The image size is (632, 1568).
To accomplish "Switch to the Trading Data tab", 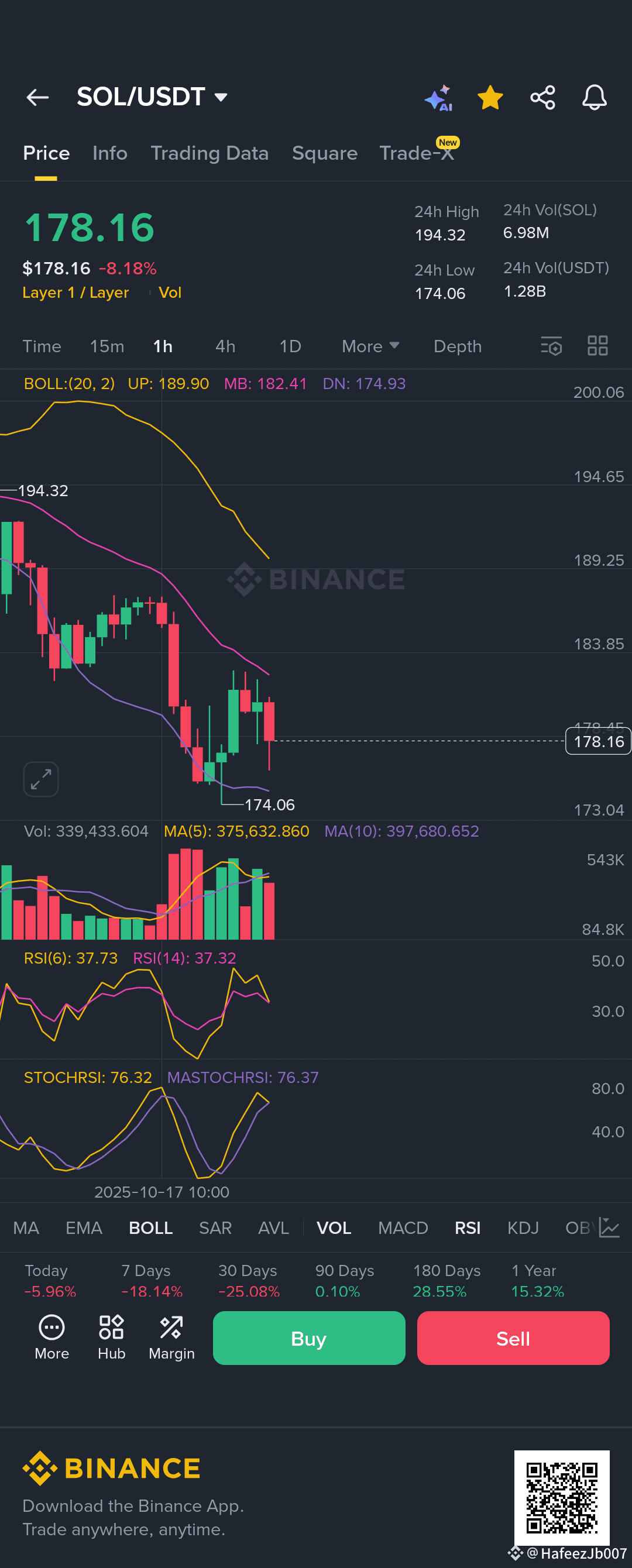I will click(x=209, y=153).
